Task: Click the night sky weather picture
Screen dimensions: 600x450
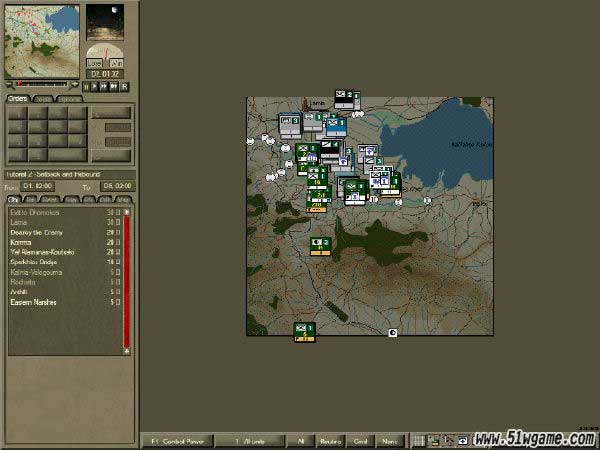Action: coord(105,22)
